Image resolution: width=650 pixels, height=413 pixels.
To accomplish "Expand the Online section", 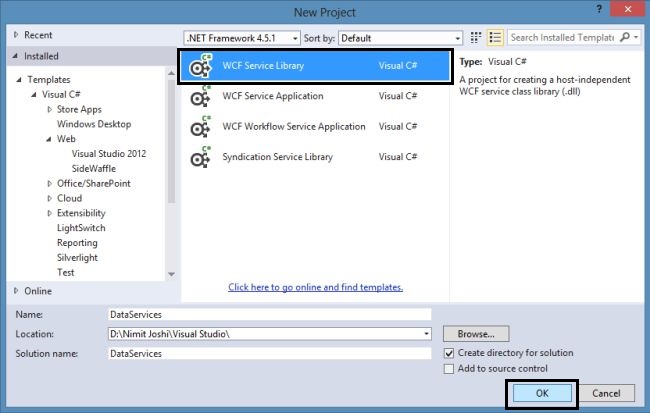I will point(16,291).
